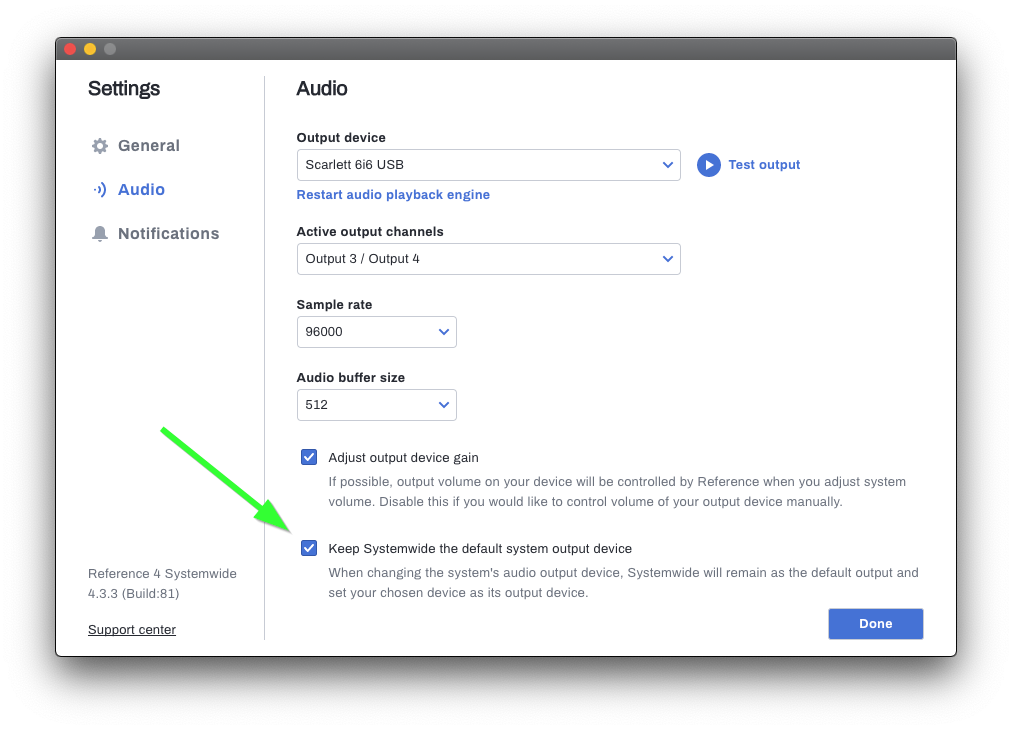Click the Reference 4 Systemwide version text
1012x730 pixels.
162,583
